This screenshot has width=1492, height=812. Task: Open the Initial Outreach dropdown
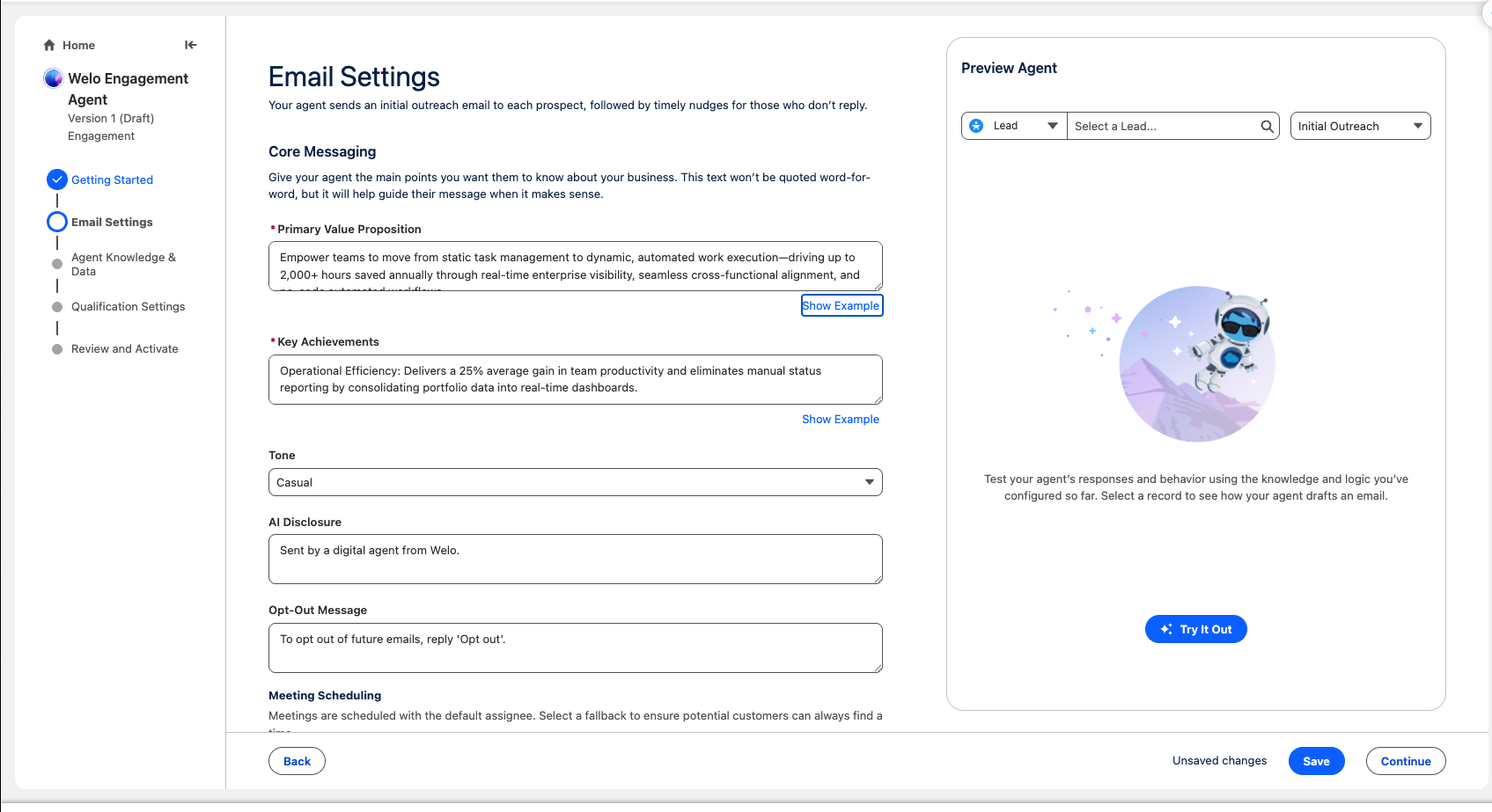click(1360, 126)
